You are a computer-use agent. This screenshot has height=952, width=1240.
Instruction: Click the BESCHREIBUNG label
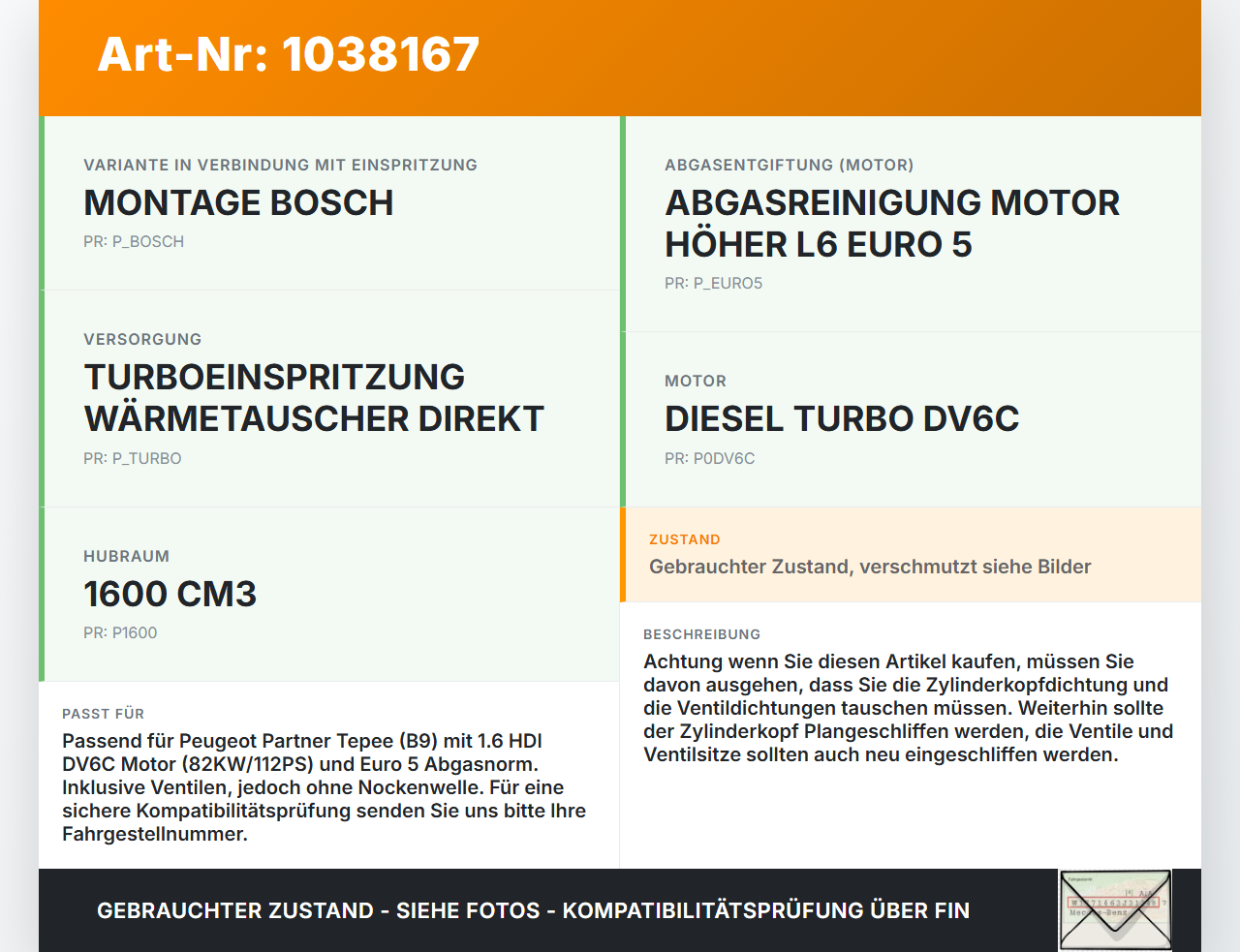(x=702, y=634)
